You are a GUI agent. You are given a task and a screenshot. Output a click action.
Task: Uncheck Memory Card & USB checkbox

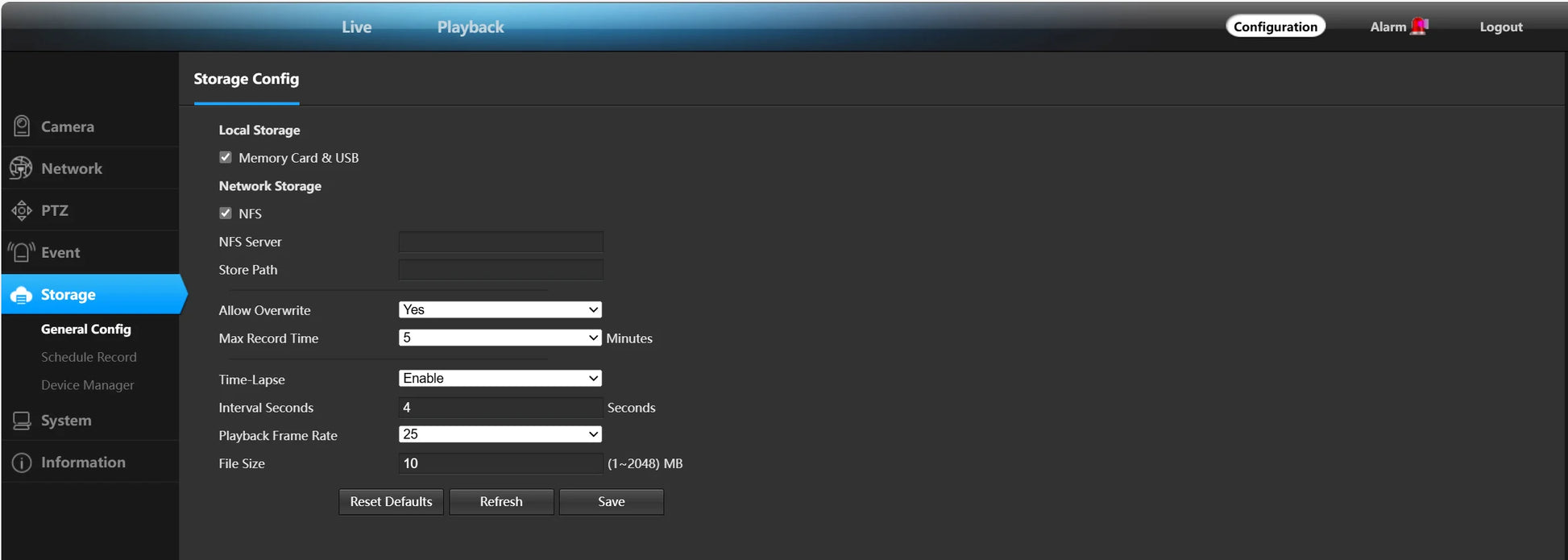click(x=226, y=158)
